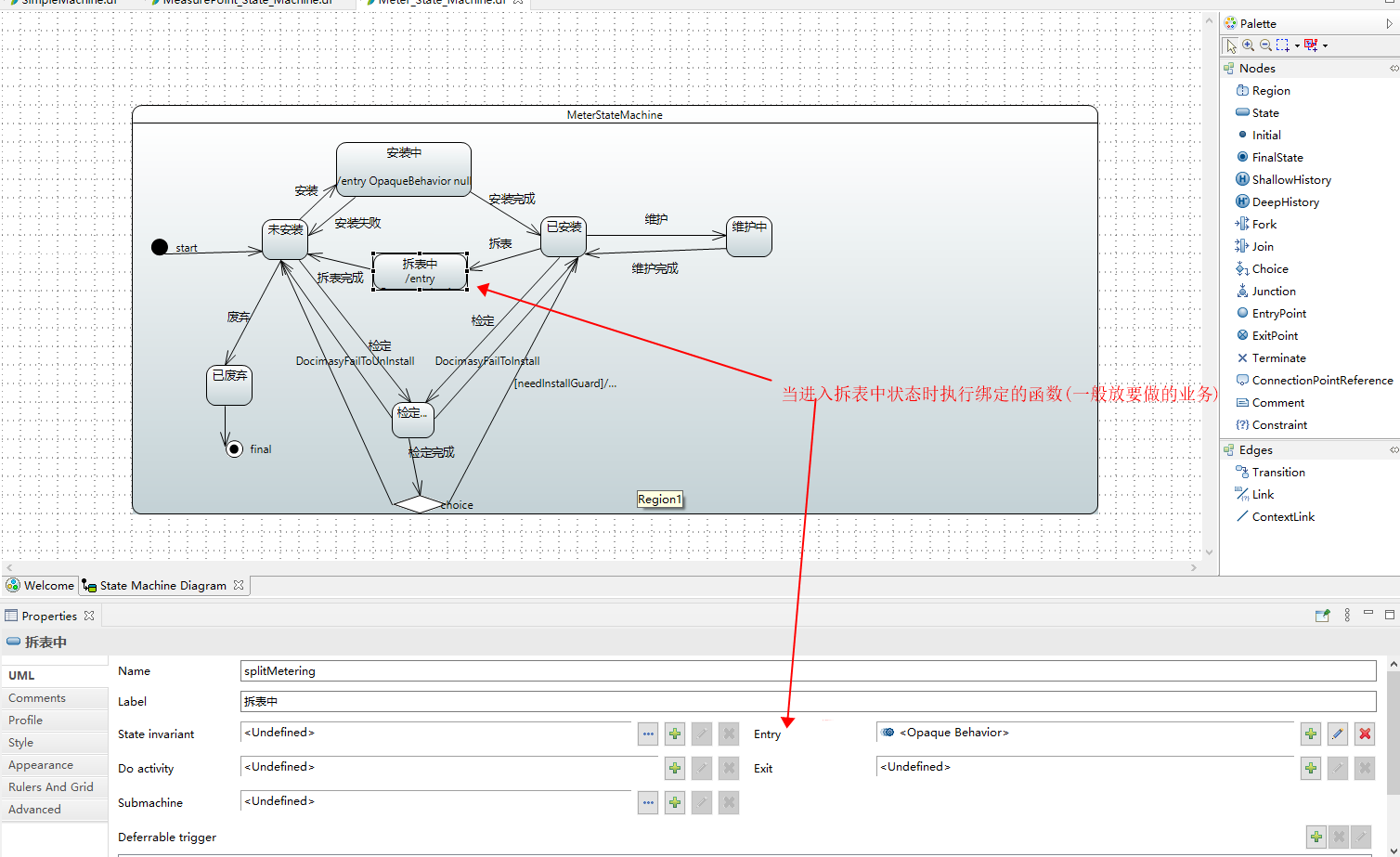Screen dimensions: 1400x857
Task: Click the zoom out magnifier tool
Action: (x=1265, y=45)
